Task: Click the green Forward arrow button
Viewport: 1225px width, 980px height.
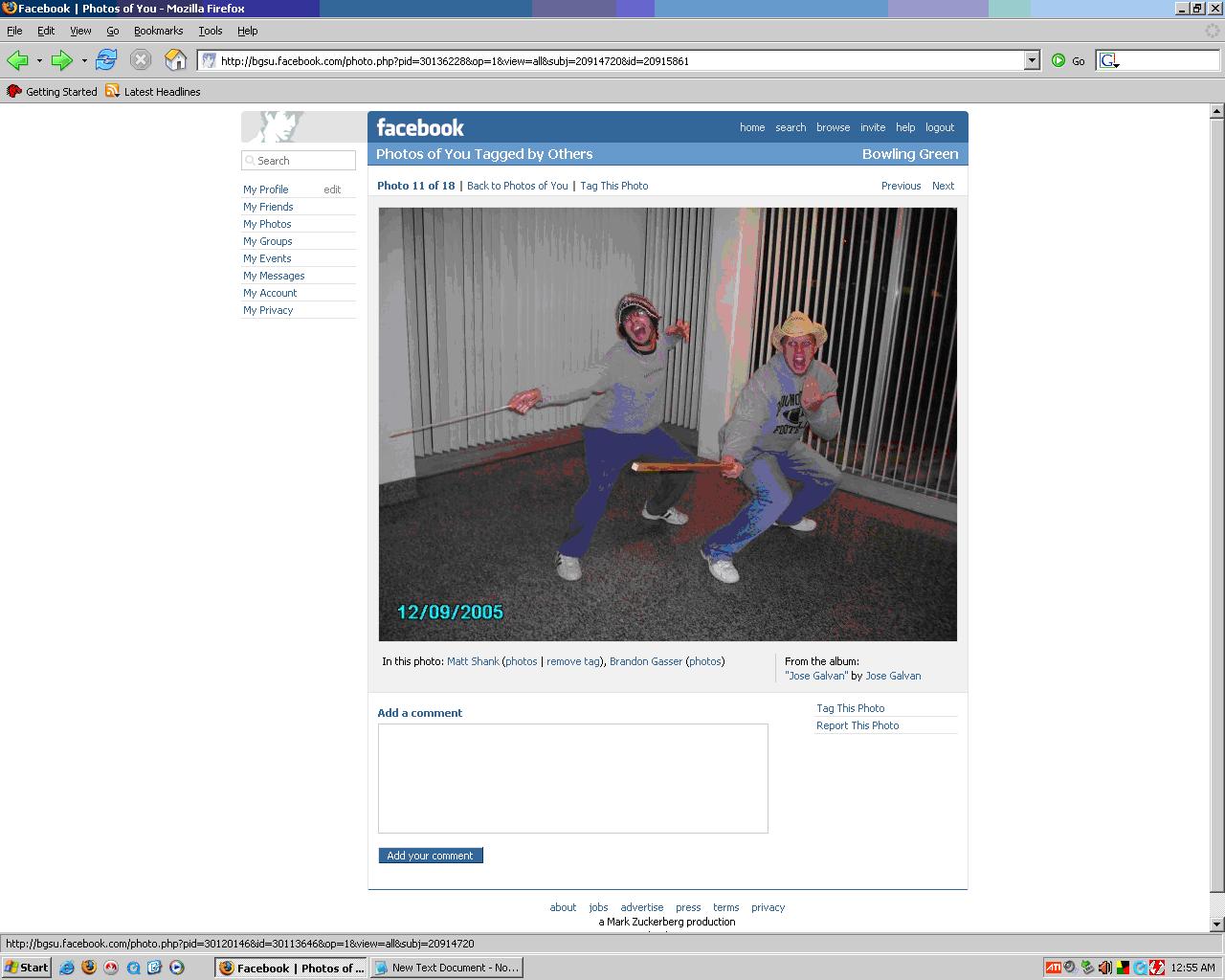Action: click(x=61, y=60)
